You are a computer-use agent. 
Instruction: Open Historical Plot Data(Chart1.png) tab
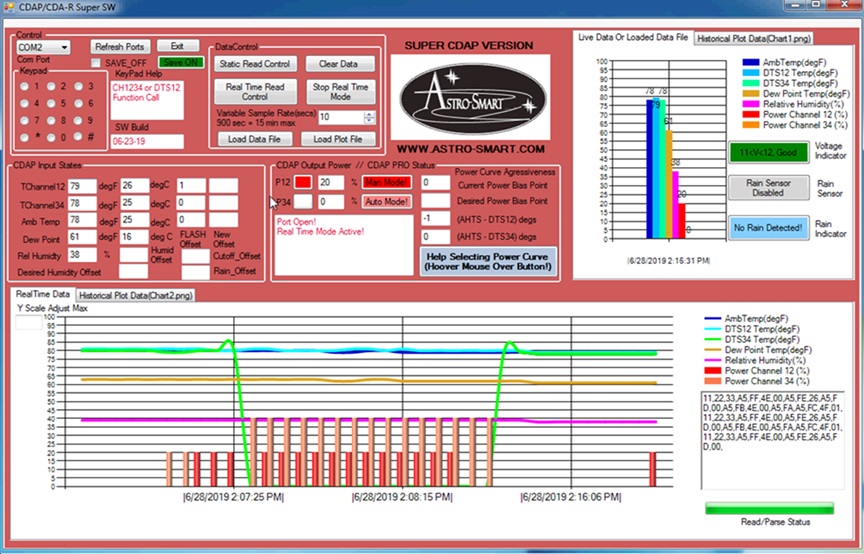[754, 39]
